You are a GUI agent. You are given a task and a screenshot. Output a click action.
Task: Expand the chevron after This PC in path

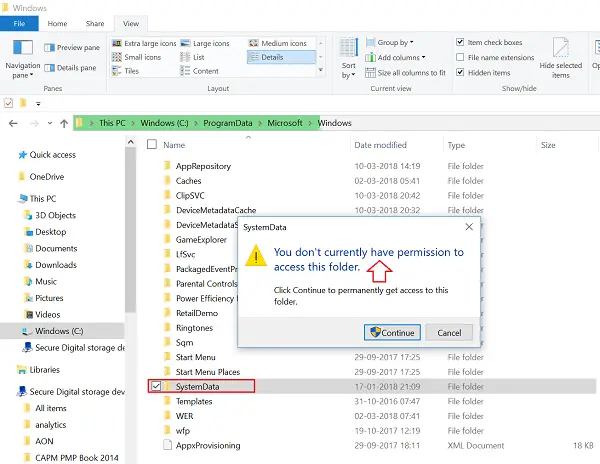point(133,123)
